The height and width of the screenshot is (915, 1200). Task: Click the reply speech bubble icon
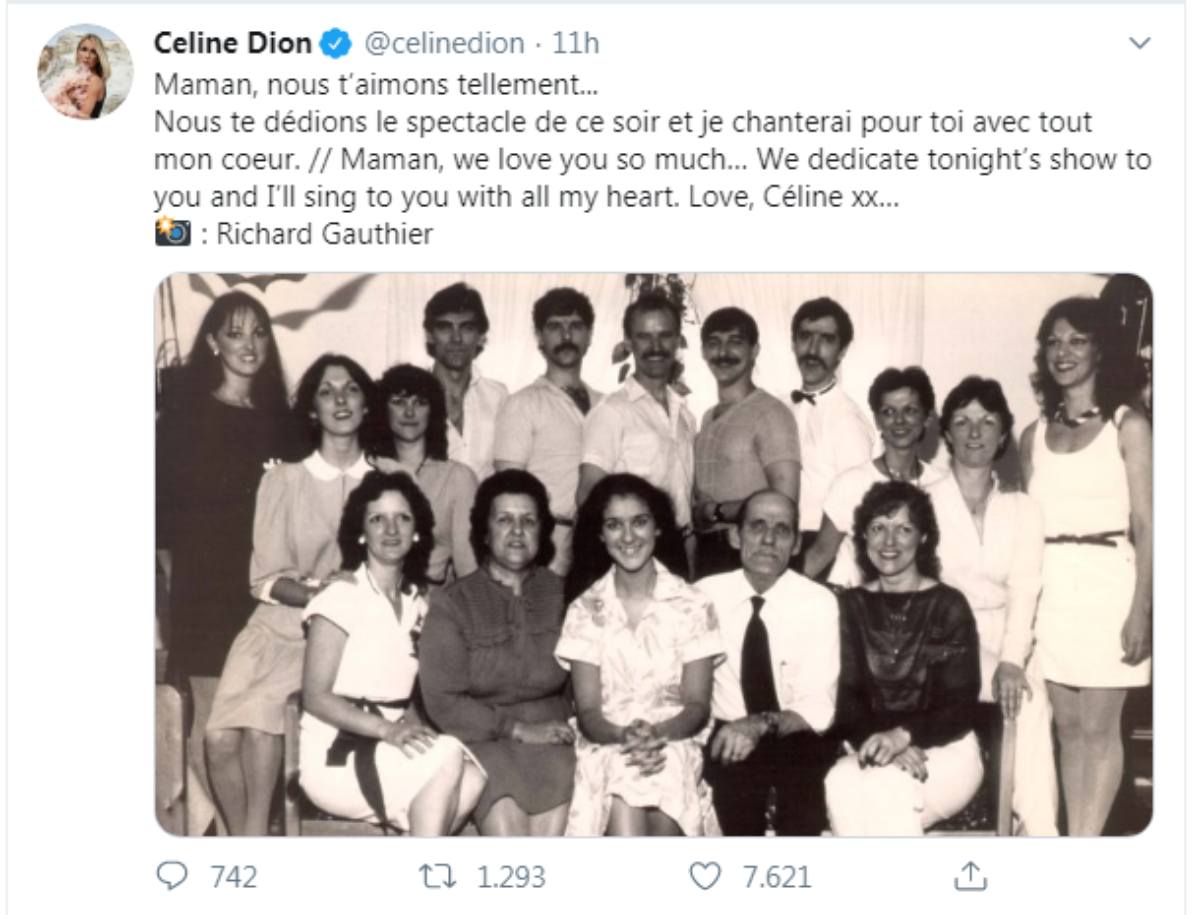(x=171, y=877)
